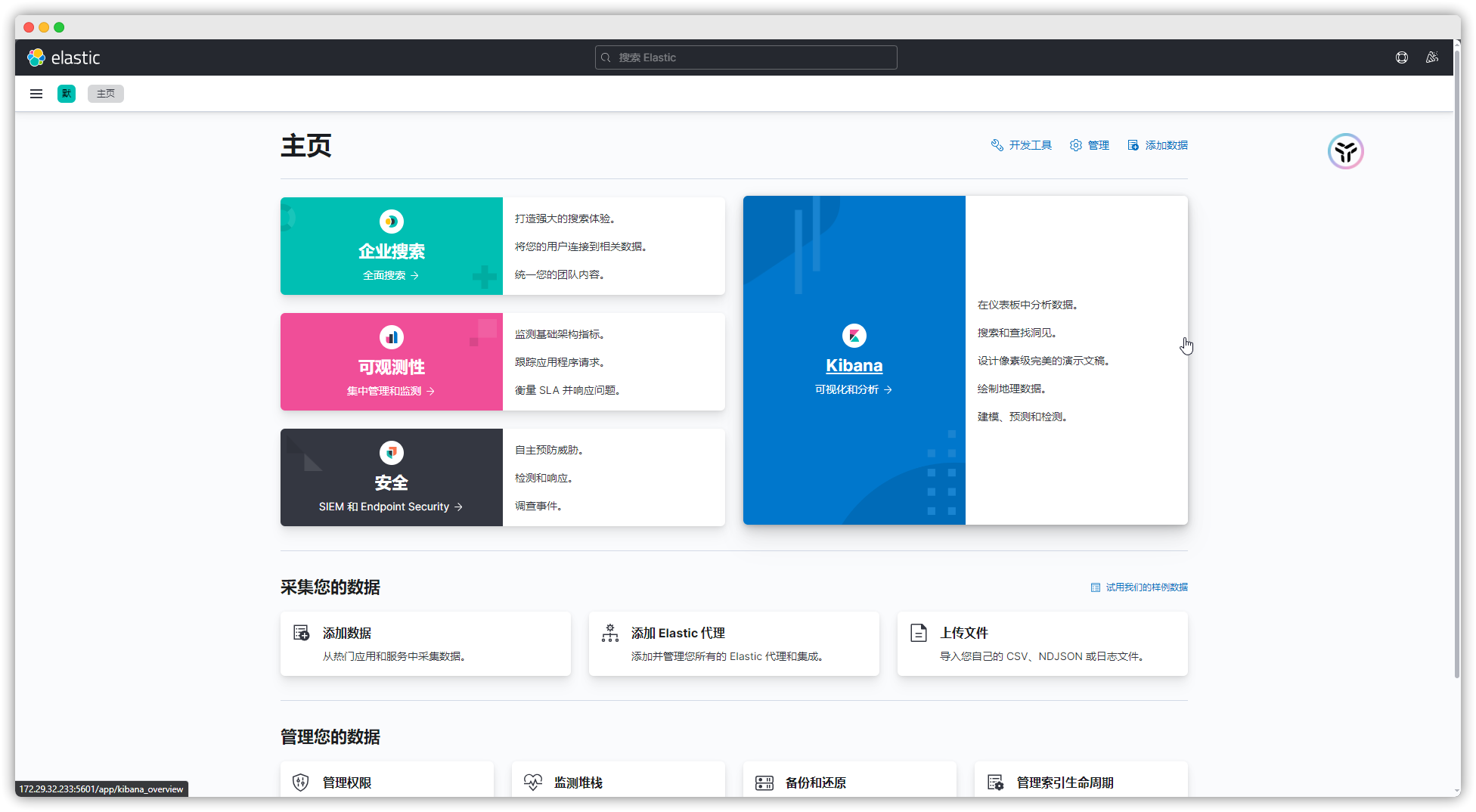This screenshot has width=1476, height=812.
Task: Click the index settings icon for 管理索引生命周期
Action: 996,783
